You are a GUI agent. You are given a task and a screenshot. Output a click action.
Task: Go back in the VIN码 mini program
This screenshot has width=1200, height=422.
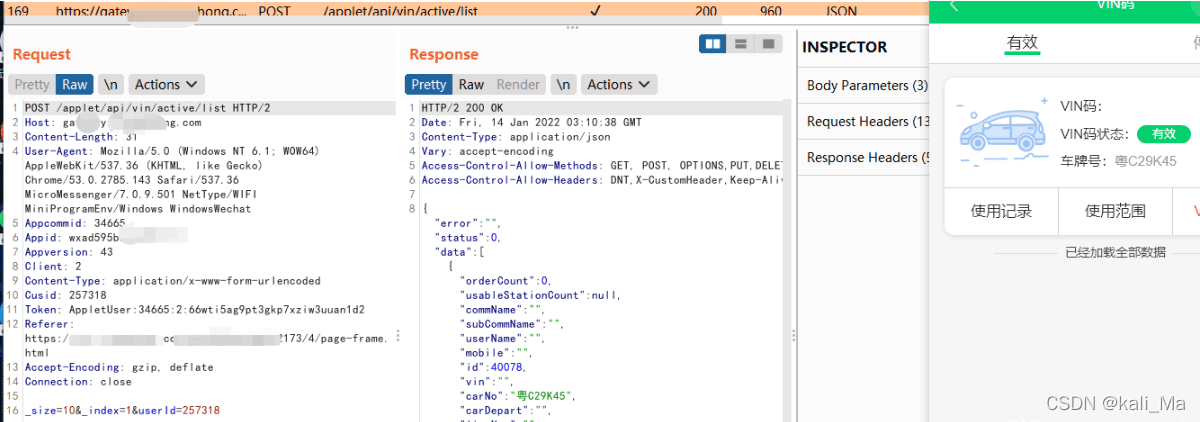[x=953, y=6]
